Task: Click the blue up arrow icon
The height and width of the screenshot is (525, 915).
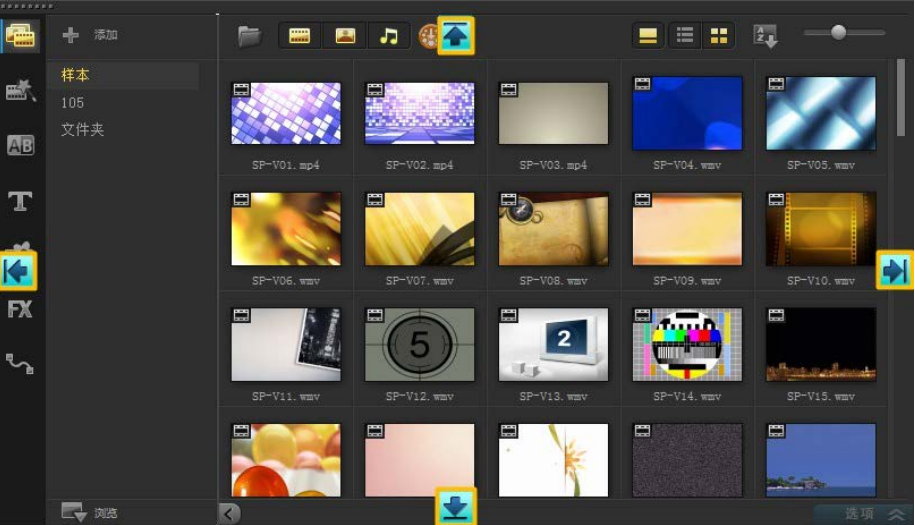Action: tap(456, 36)
